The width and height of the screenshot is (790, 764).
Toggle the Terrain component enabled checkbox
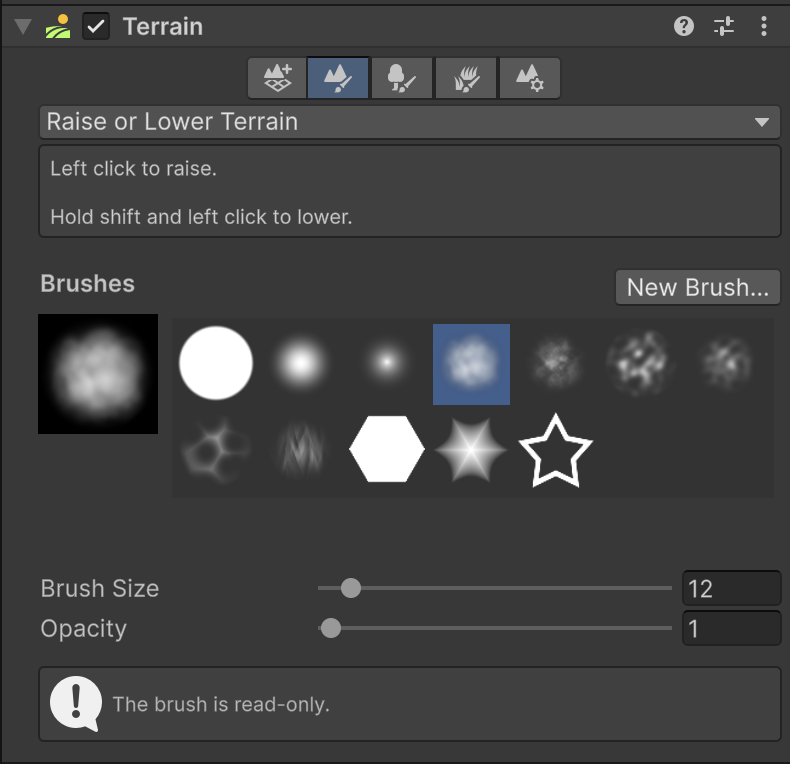[96, 27]
